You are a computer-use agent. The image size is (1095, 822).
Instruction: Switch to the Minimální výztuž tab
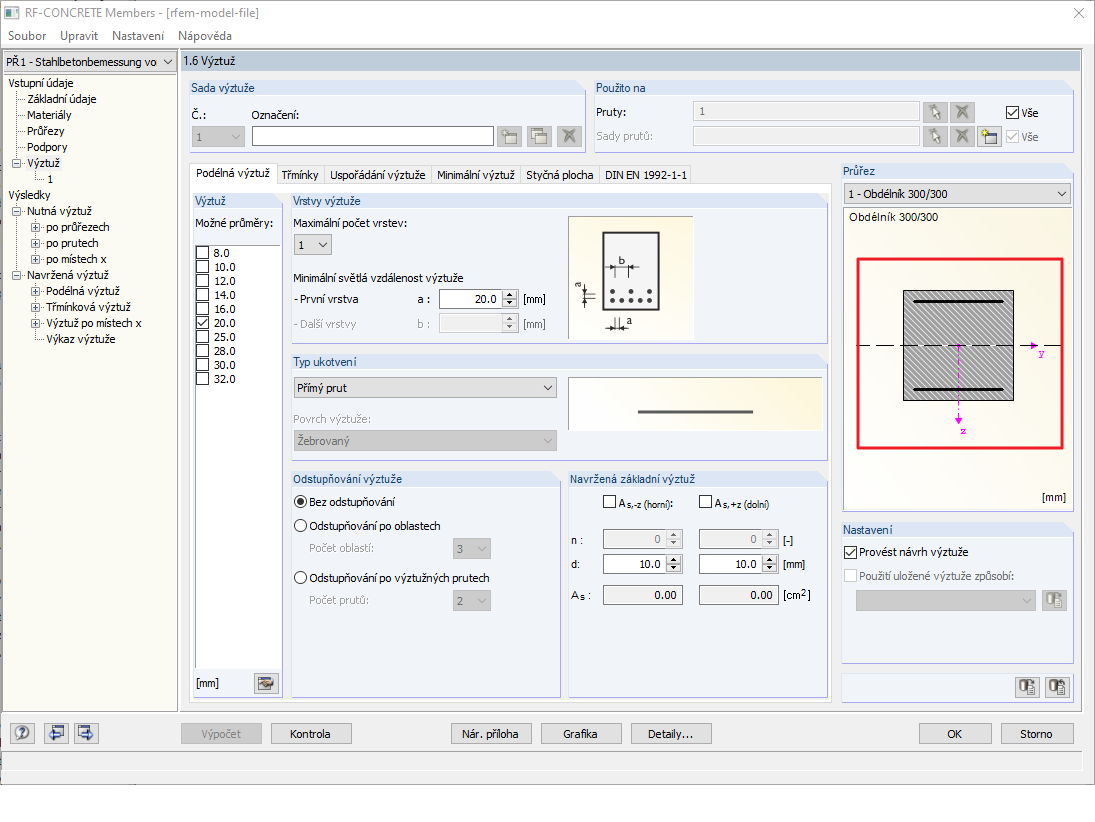click(x=476, y=175)
